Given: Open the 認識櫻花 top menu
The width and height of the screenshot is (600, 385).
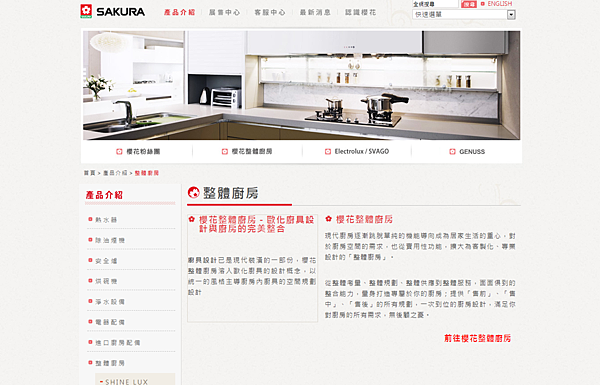Looking at the screenshot, I should (x=360, y=12).
